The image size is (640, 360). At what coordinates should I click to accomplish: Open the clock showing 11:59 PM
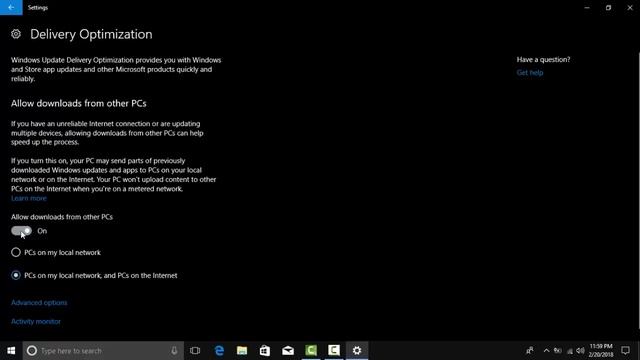click(x=601, y=351)
